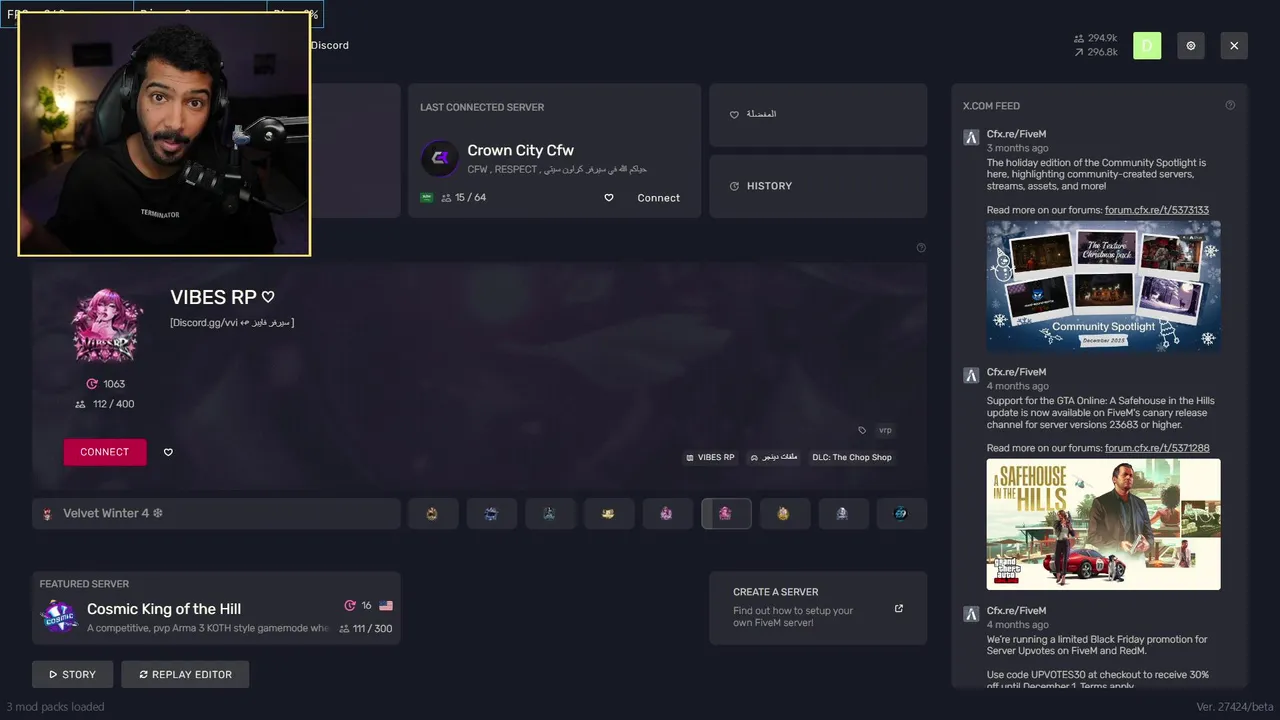Image resolution: width=1280 pixels, height=720 pixels.
Task: Click the VIBES RP server logo image
Action: pos(107,325)
